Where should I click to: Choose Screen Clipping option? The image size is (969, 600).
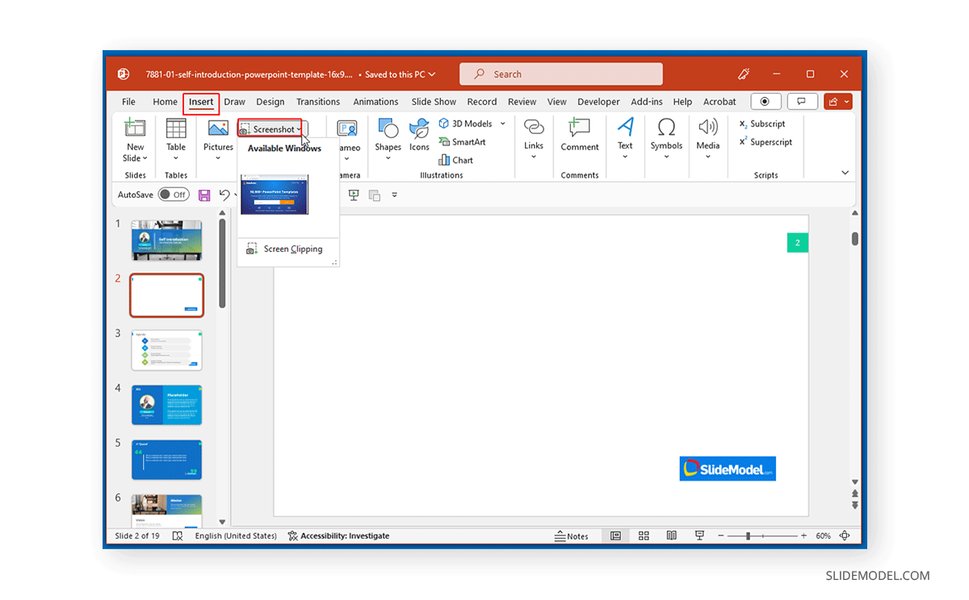(288, 249)
